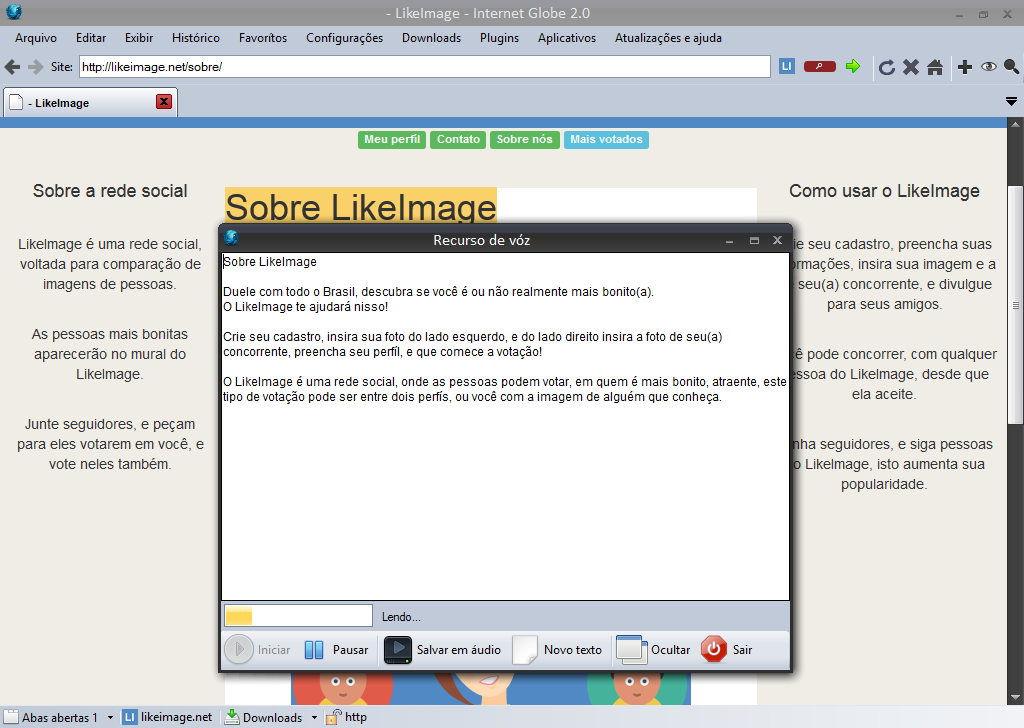This screenshot has width=1024, height=728.
Task: Pause the voice reading with Pausar
Action: click(337, 649)
